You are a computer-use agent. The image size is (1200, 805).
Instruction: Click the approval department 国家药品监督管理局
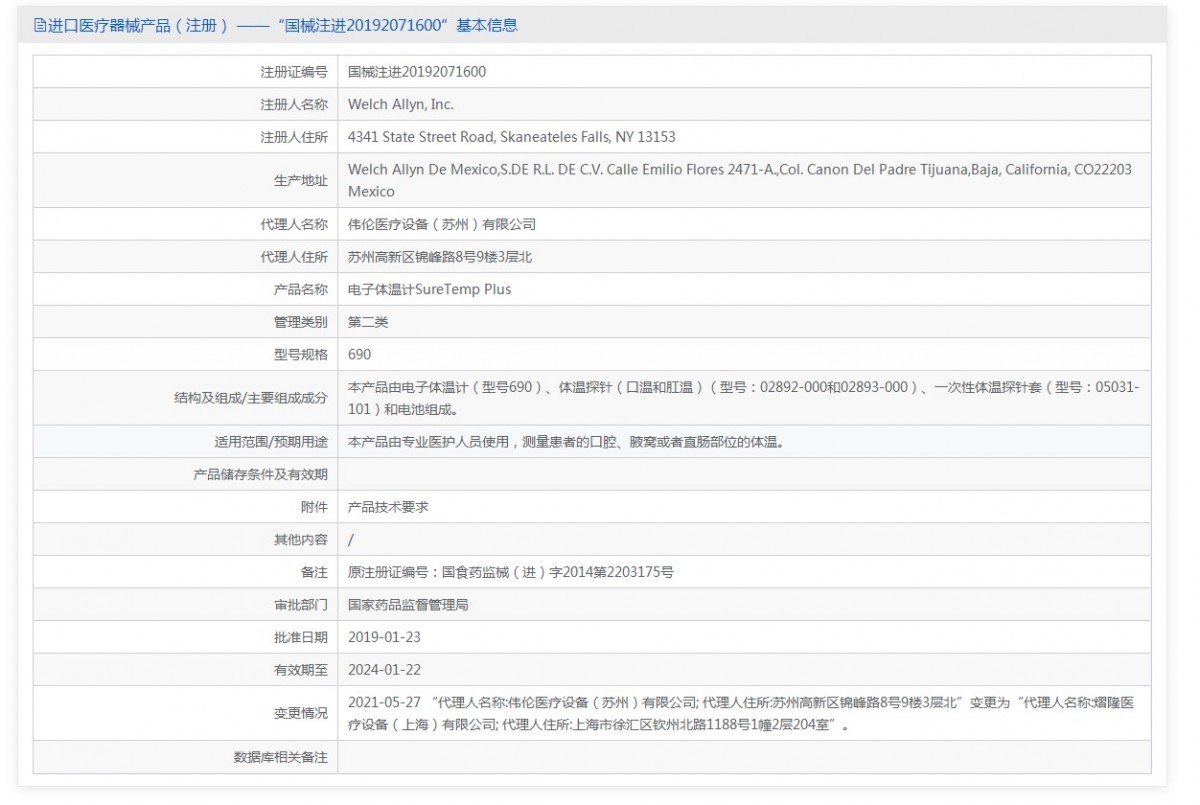pyautogui.click(x=408, y=605)
